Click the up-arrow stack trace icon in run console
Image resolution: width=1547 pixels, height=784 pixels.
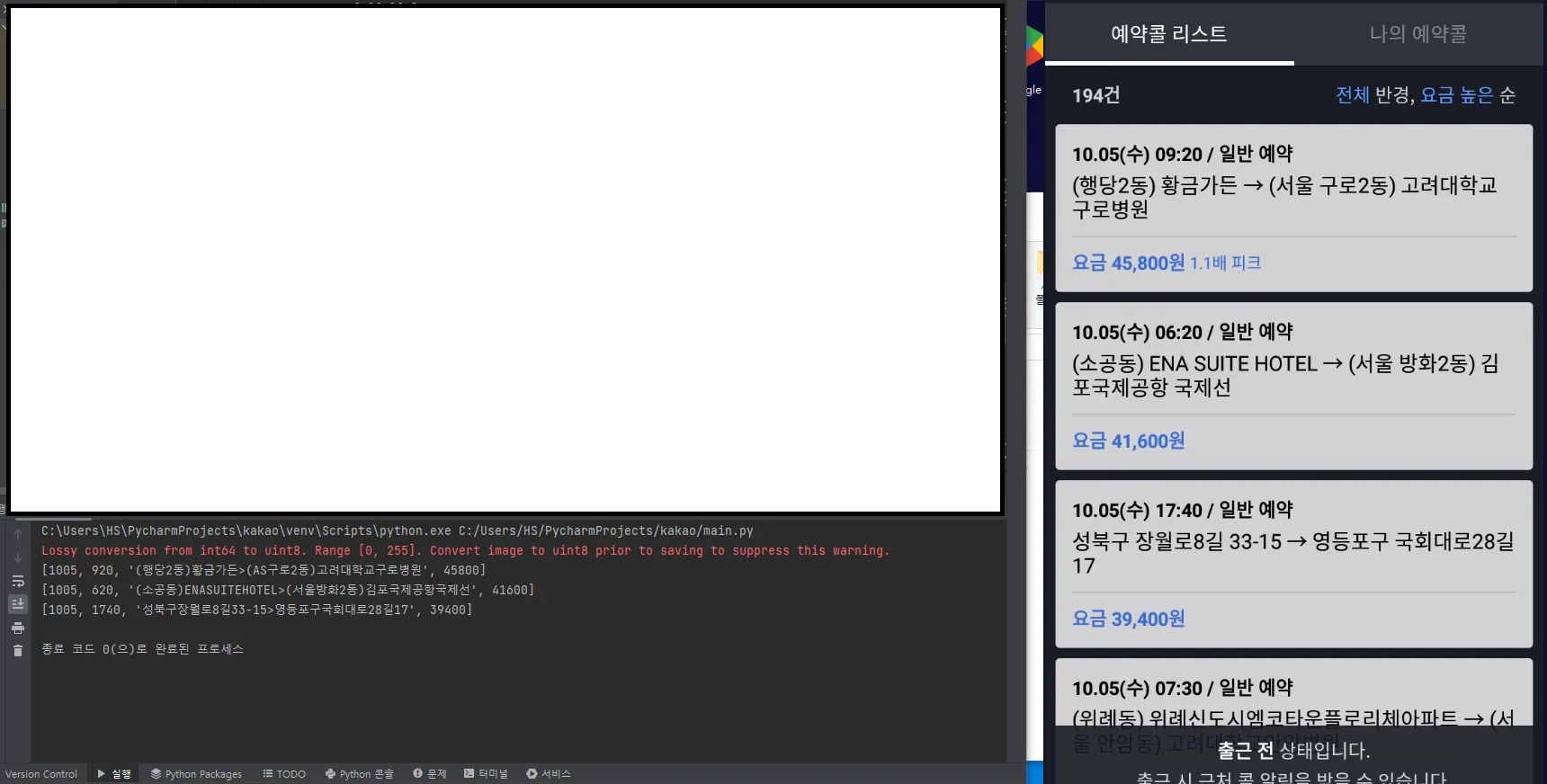pyautogui.click(x=18, y=534)
